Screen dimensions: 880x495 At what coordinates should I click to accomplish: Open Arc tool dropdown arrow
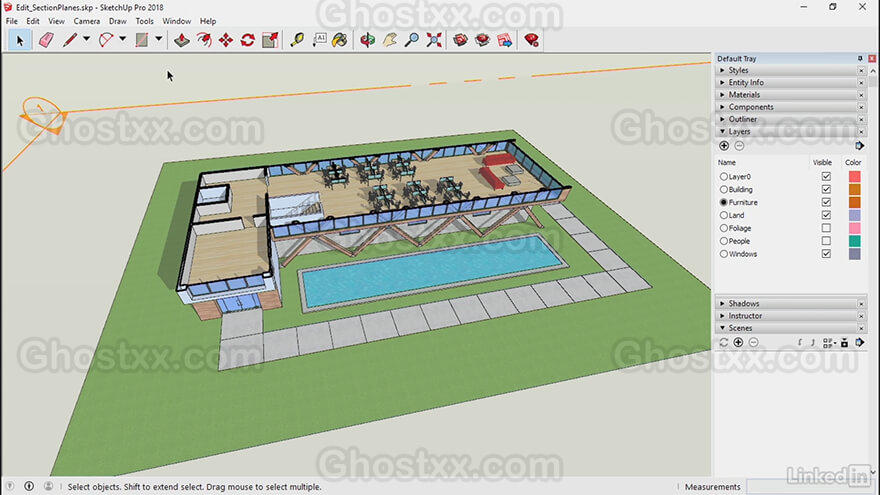pos(122,39)
